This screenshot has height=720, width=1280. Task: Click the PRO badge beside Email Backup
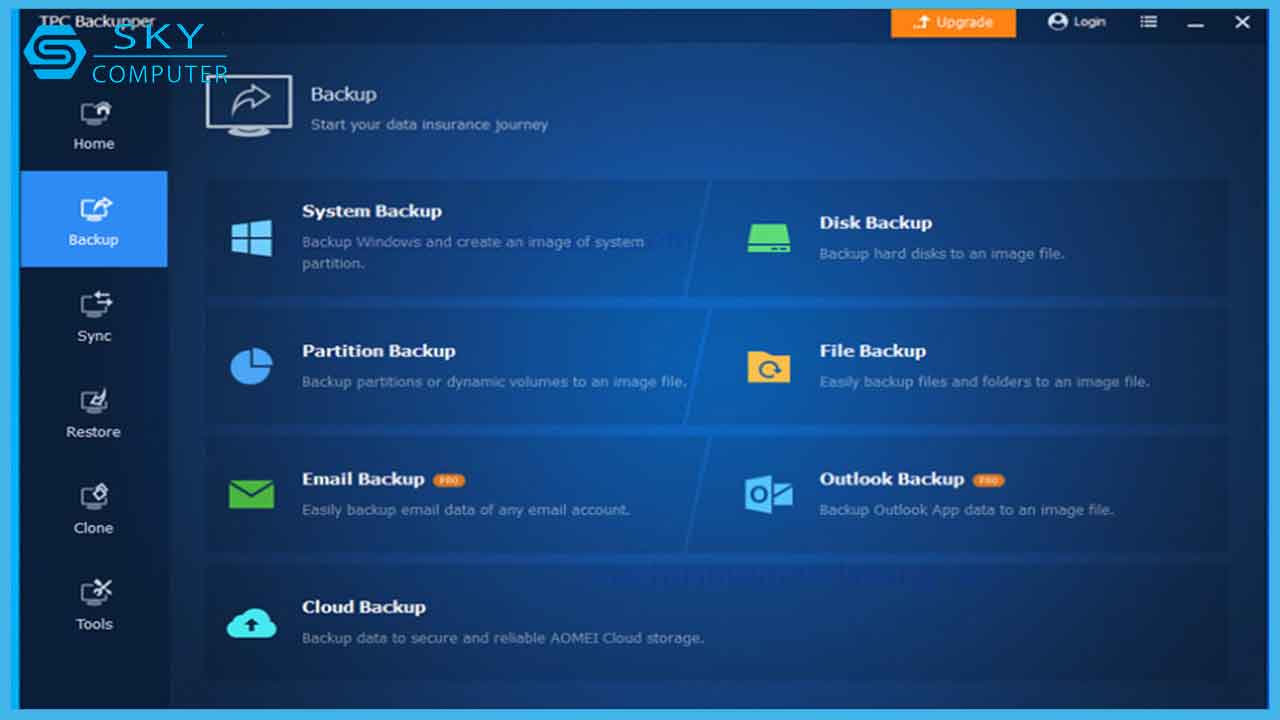click(449, 480)
